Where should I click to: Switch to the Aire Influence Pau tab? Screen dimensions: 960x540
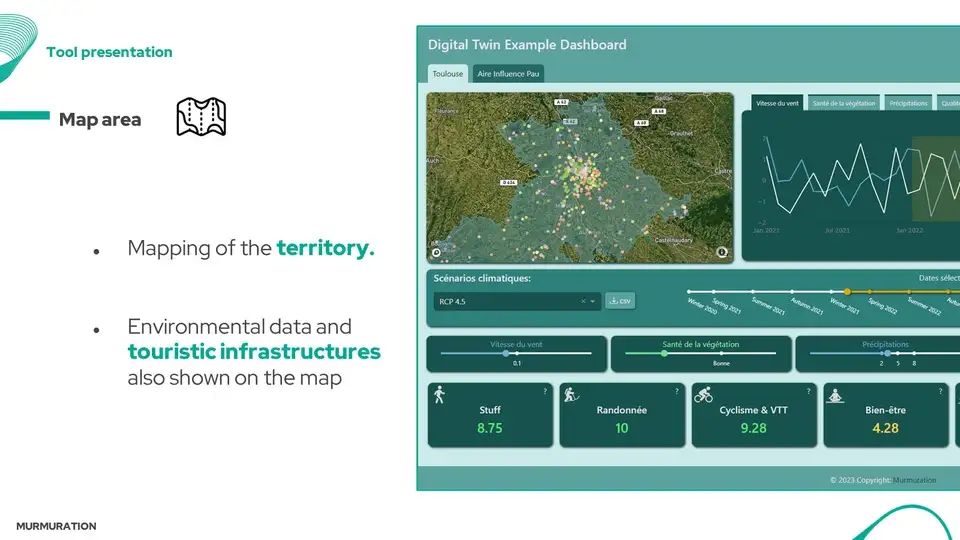point(510,74)
